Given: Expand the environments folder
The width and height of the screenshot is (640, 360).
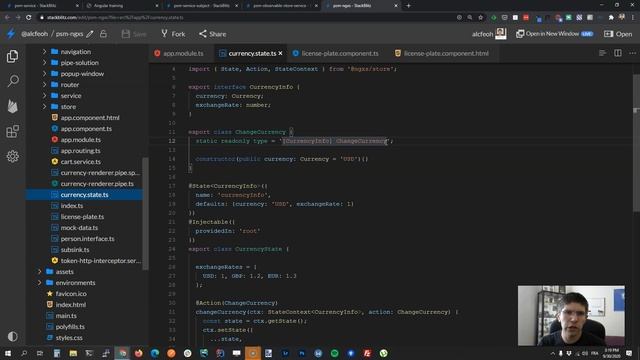Looking at the screenshot, I should coord(40,283).
